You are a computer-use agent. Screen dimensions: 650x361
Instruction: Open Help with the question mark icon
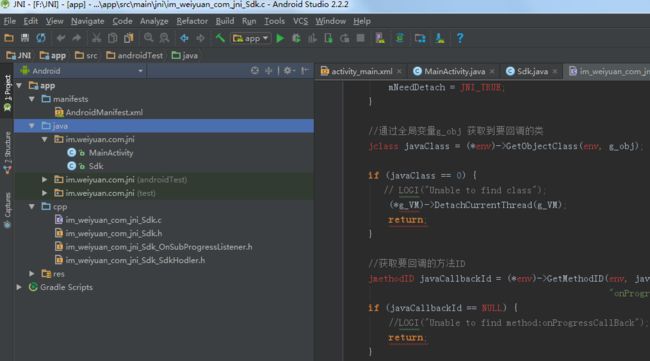[460, 38]
